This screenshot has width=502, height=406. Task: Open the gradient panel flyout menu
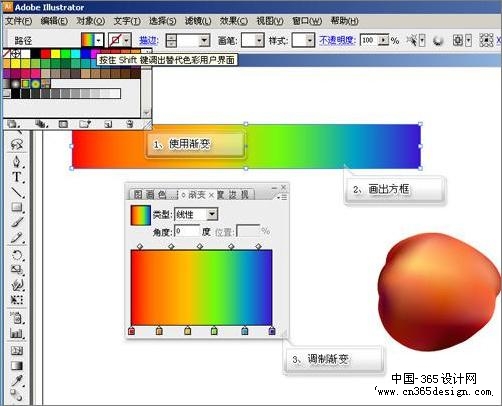282,197
